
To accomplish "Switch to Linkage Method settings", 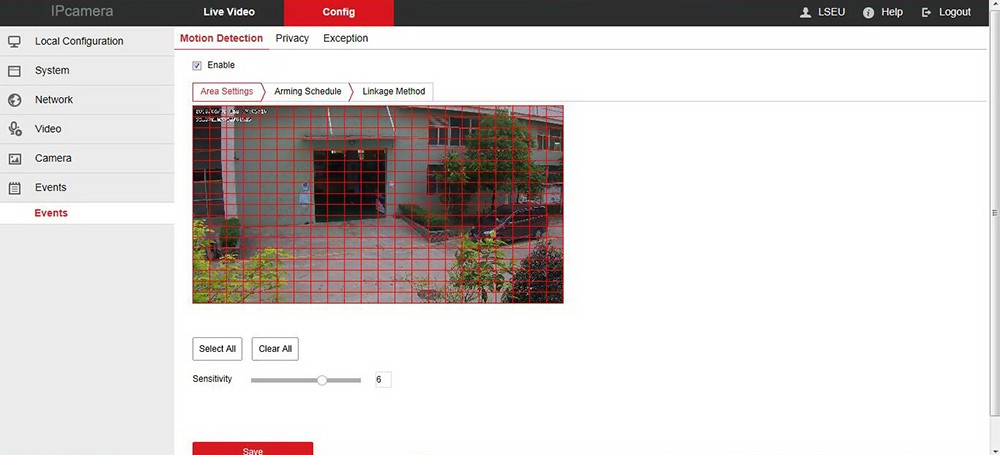I will pyautogui.click(x=393, y=91).
